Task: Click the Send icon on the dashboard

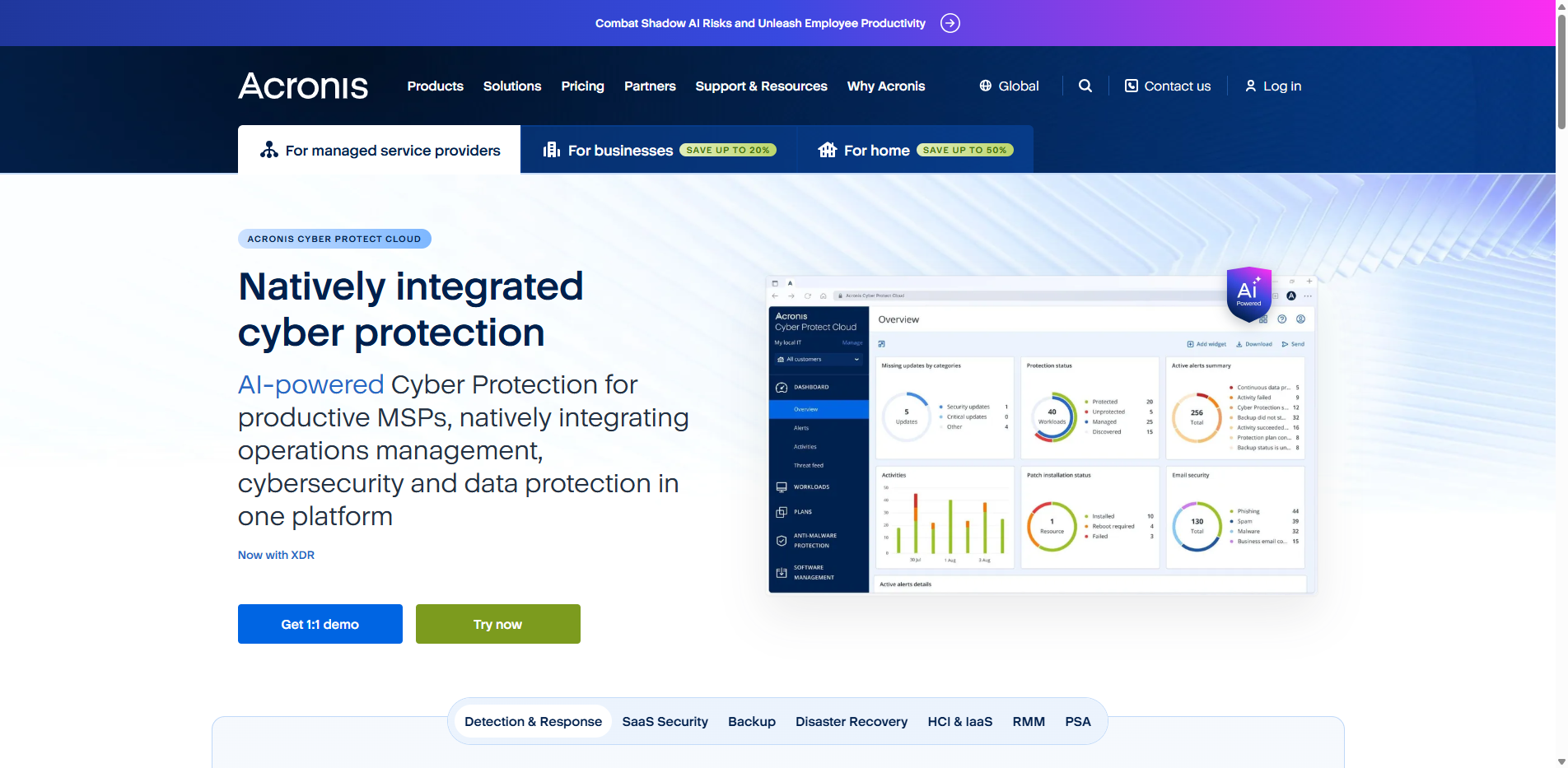Action: coord(1286,344)
